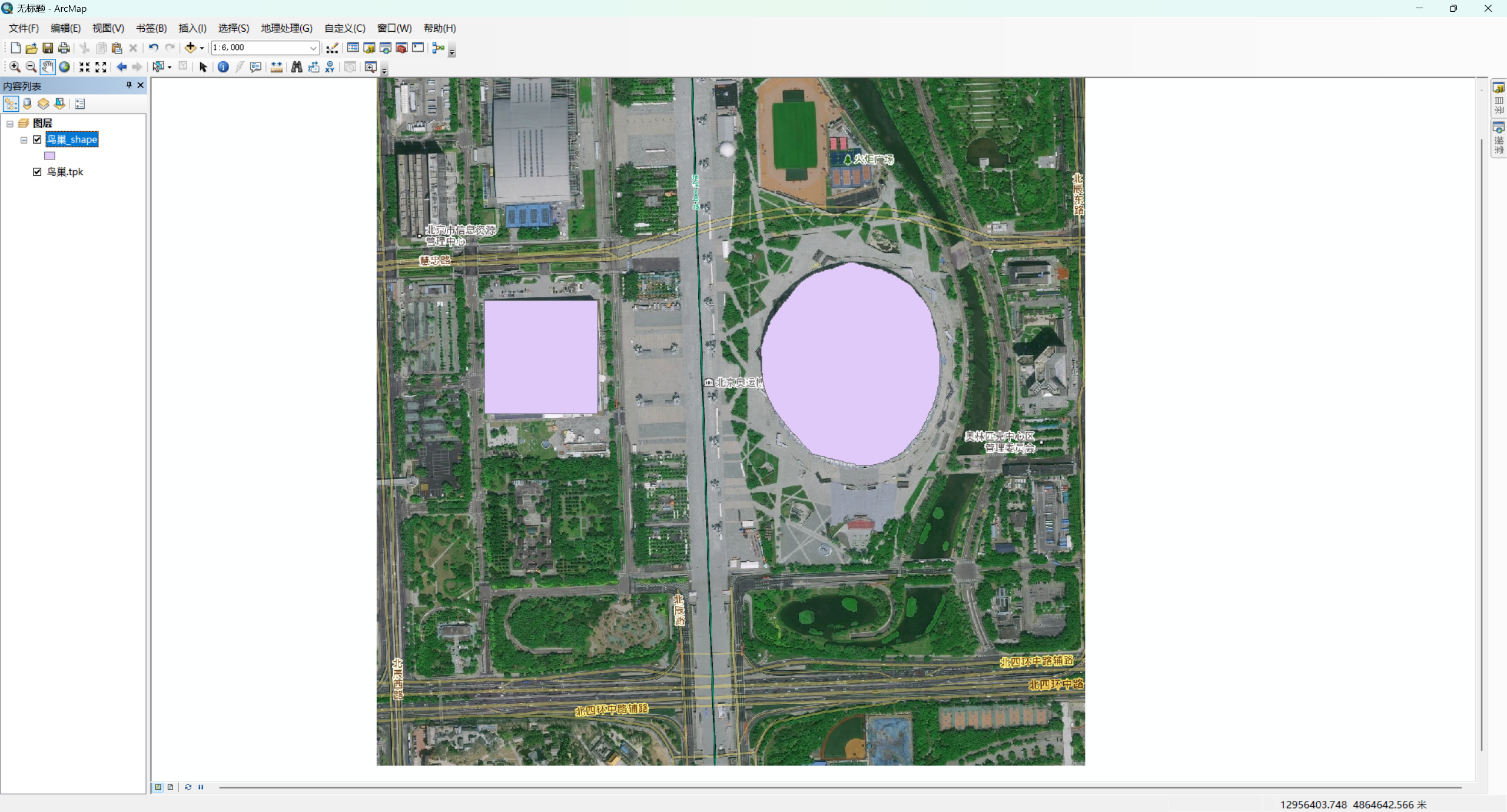Paste from clipboard
Image resolution: width=1507 pixels, height=812 pixels.
[x=117, y=48]
